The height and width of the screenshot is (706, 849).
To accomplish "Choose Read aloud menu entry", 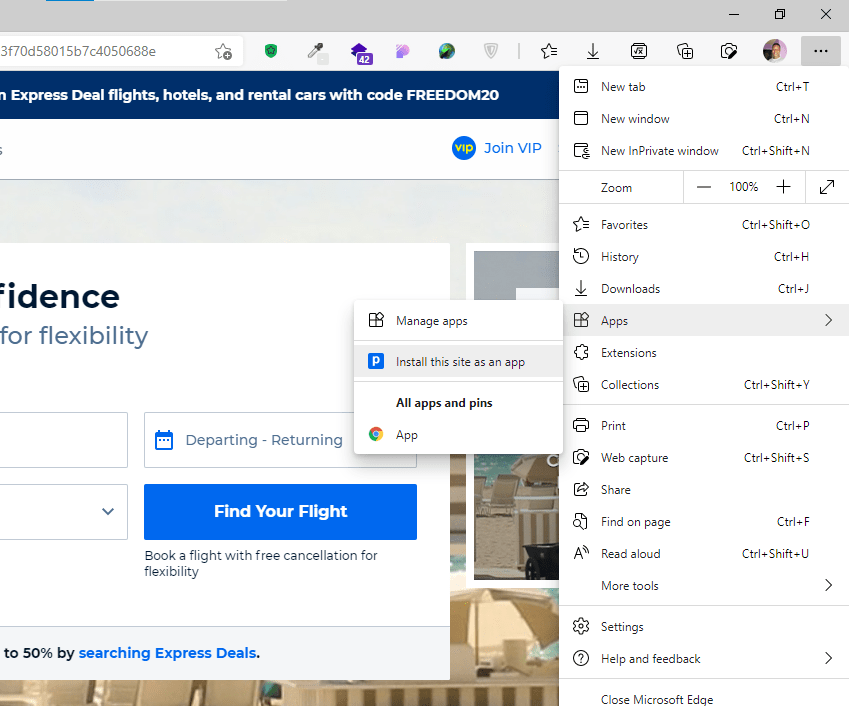I will point(704,553).
